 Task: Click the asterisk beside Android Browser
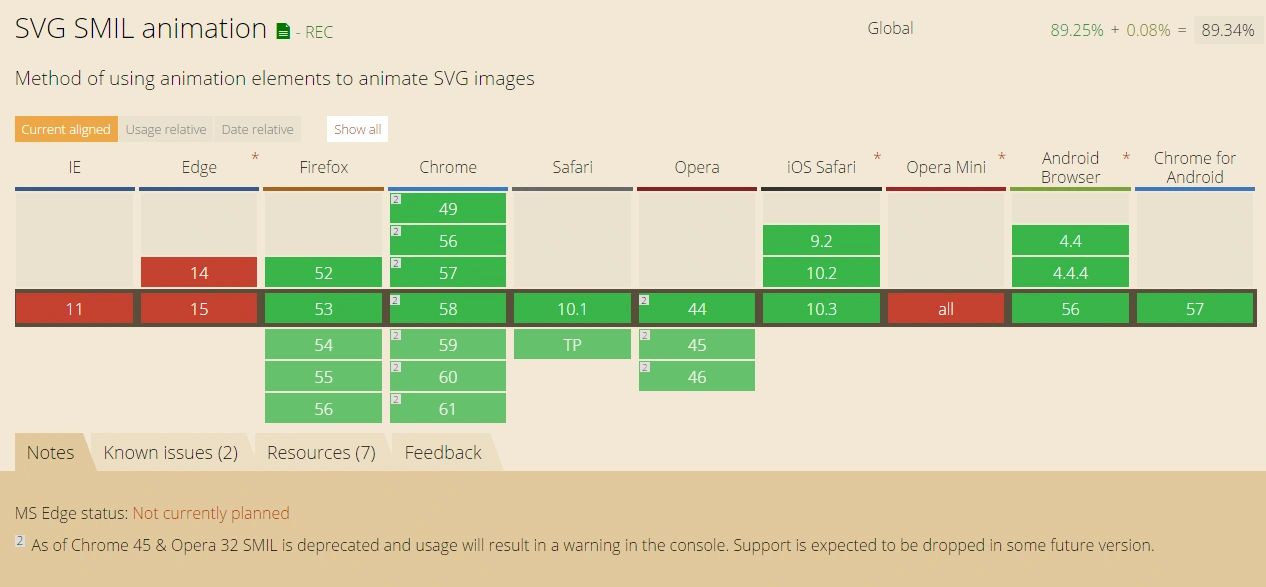click(1126, 157)
